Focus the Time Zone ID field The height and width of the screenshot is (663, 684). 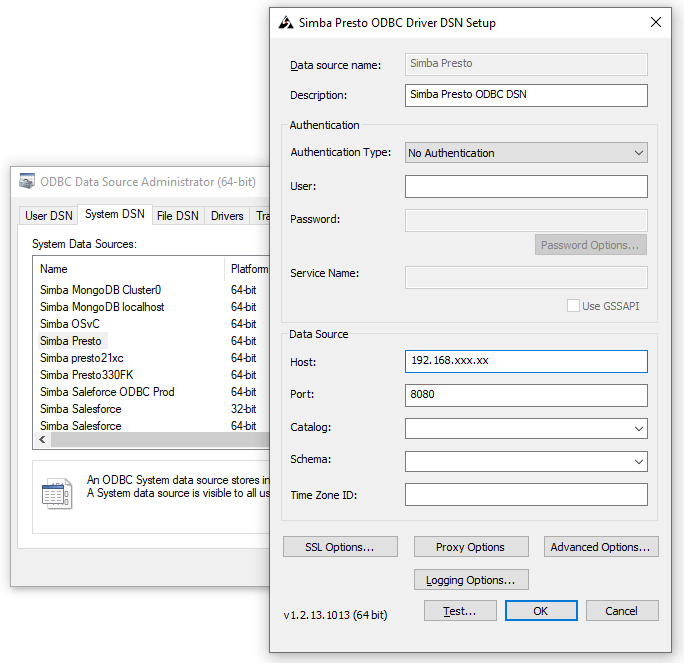(526, 495)
